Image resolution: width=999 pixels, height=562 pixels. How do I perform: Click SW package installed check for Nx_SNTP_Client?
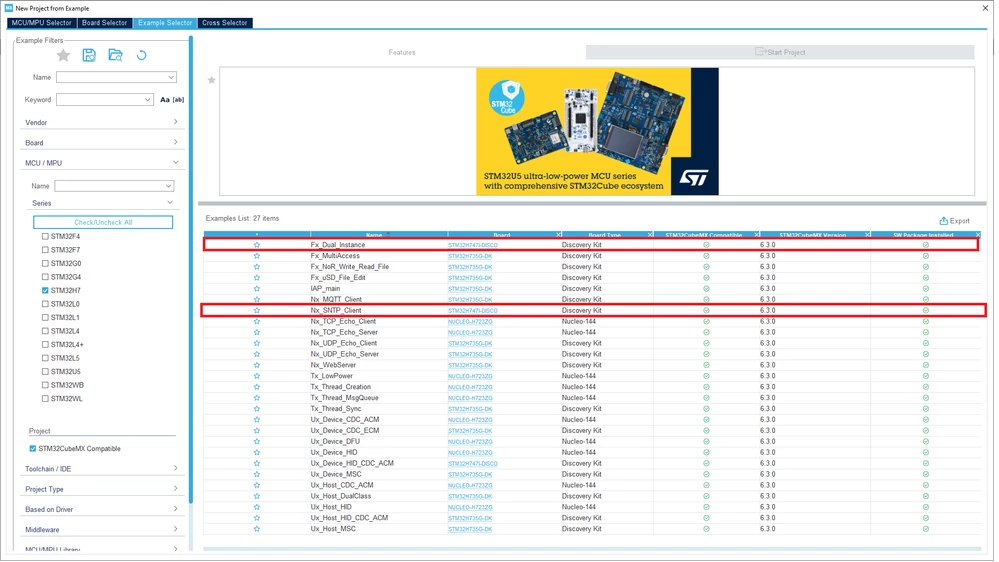pos(926,310)
